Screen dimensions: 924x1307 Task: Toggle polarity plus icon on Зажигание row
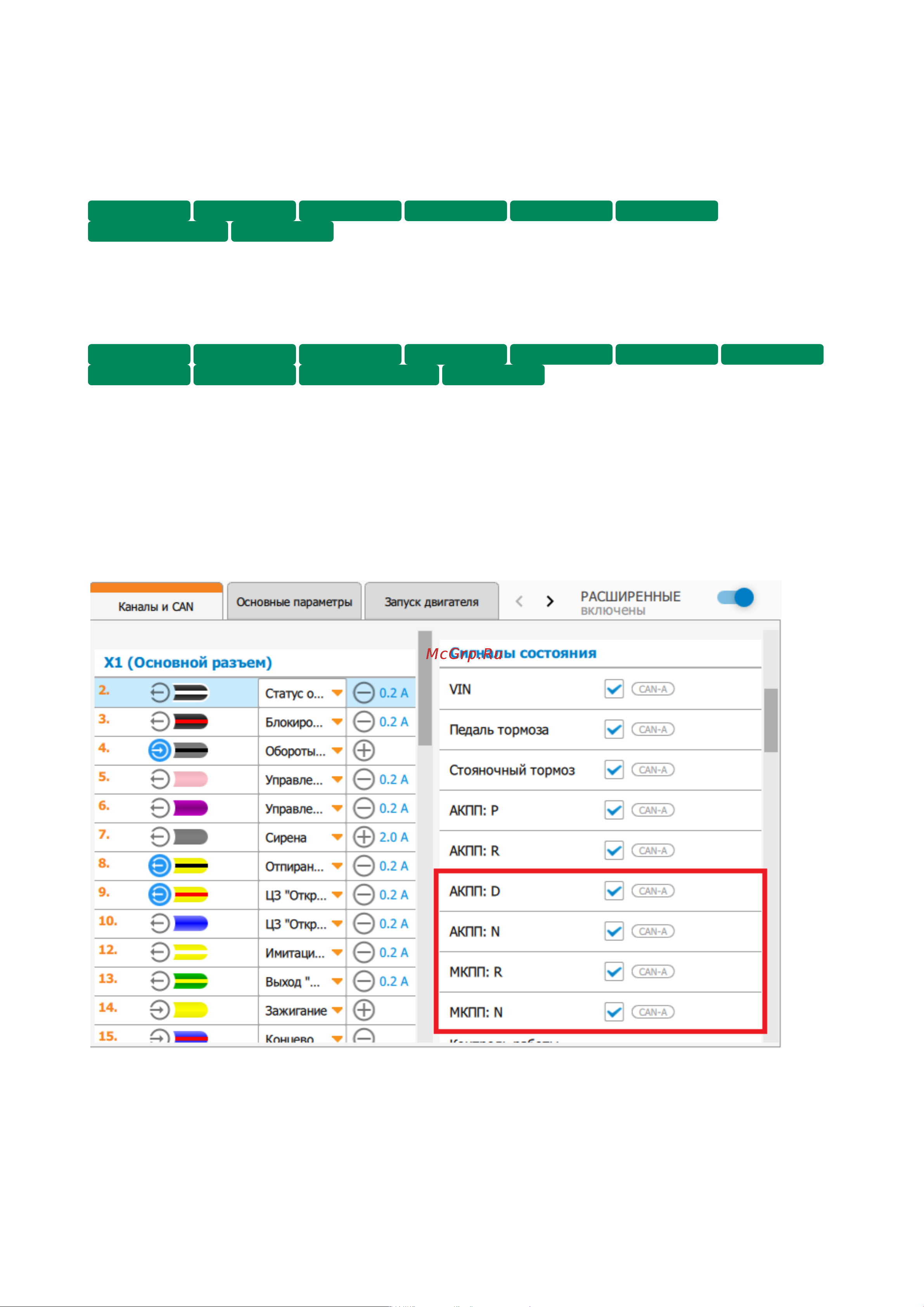point(364,1010)
